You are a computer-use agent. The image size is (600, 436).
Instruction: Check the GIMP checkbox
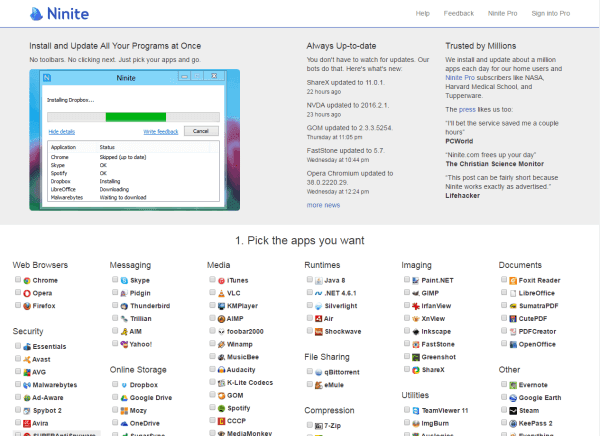point(407,292)
